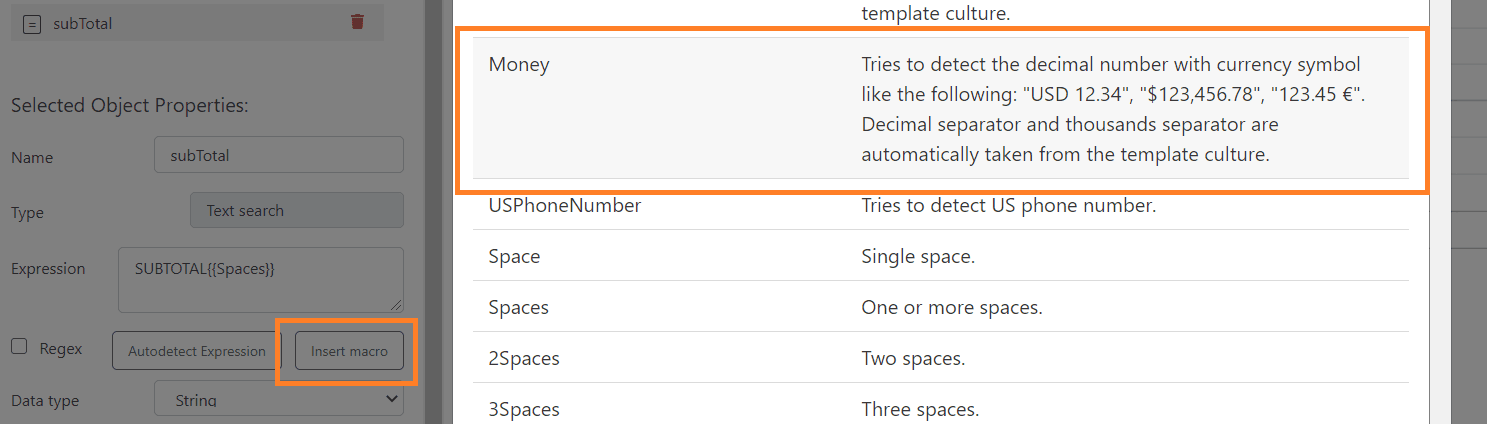1487x424 pixels.
Task: Delete the subTotal object with trash icon
Action: [x=357, y=22]
